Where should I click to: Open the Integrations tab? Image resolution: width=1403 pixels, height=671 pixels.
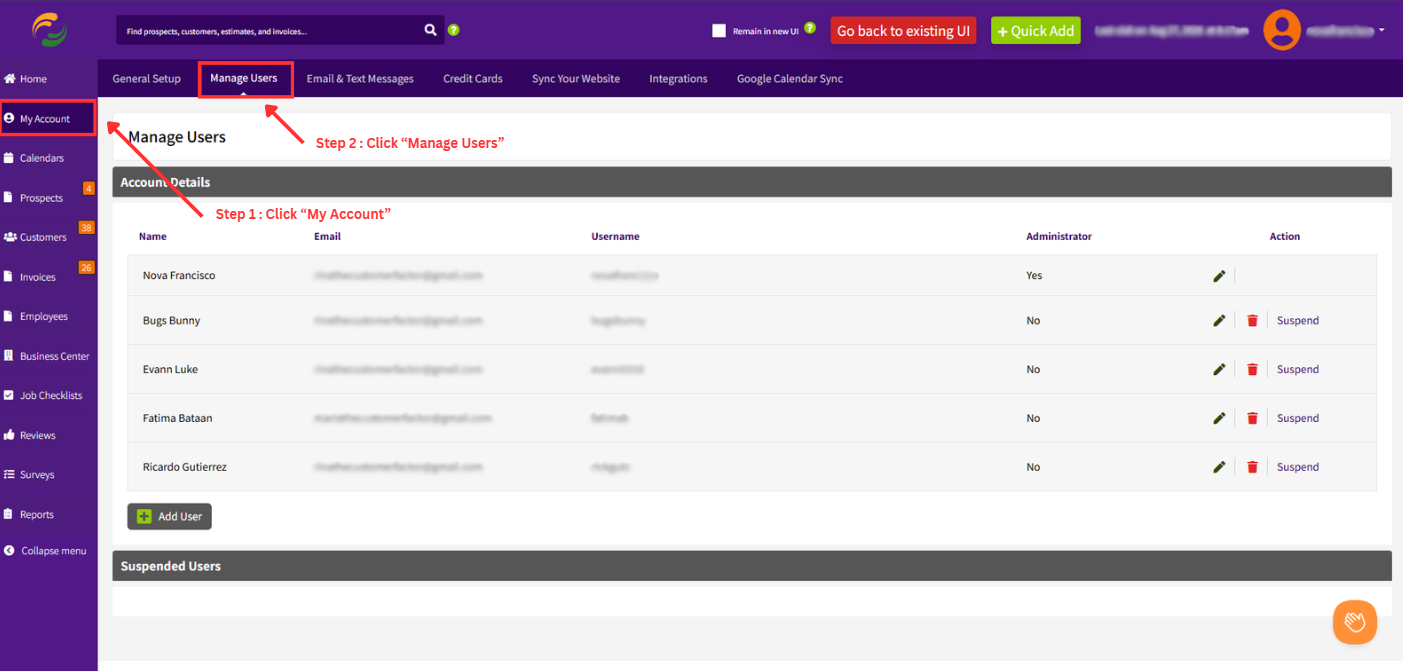click(x=678, y=79)
